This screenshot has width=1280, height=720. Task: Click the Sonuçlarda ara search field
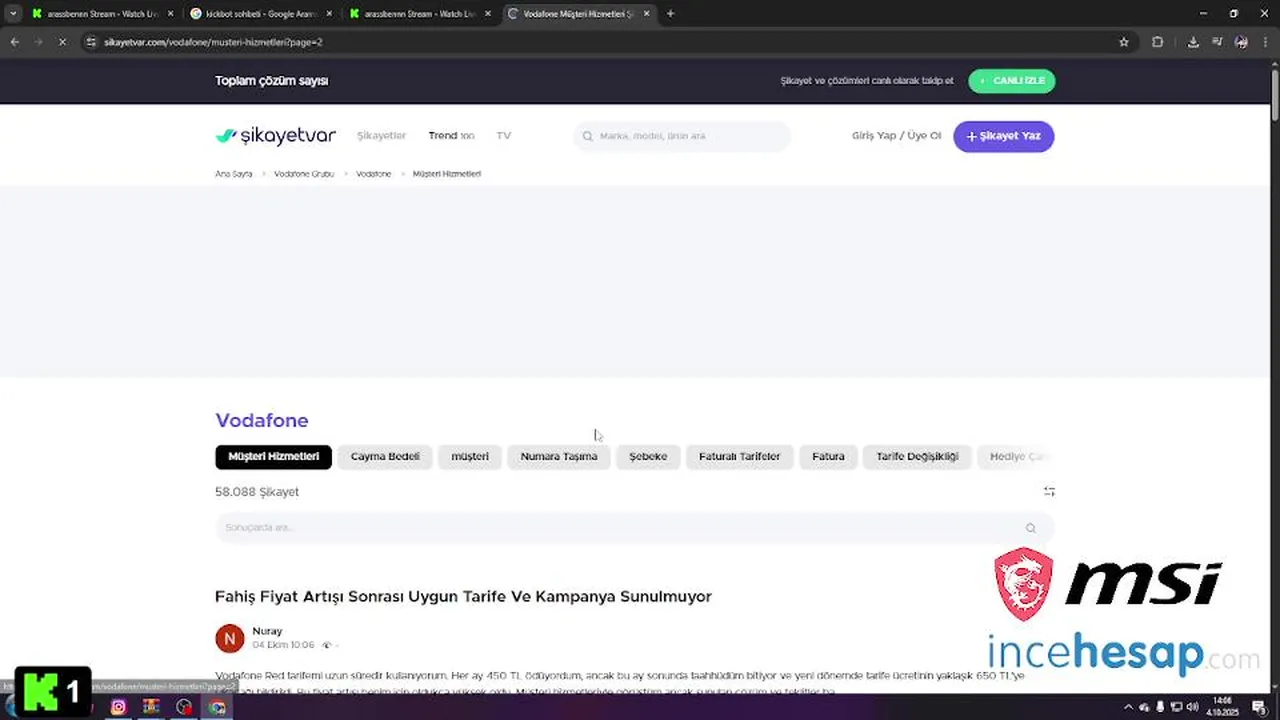(x=635, y=528)
